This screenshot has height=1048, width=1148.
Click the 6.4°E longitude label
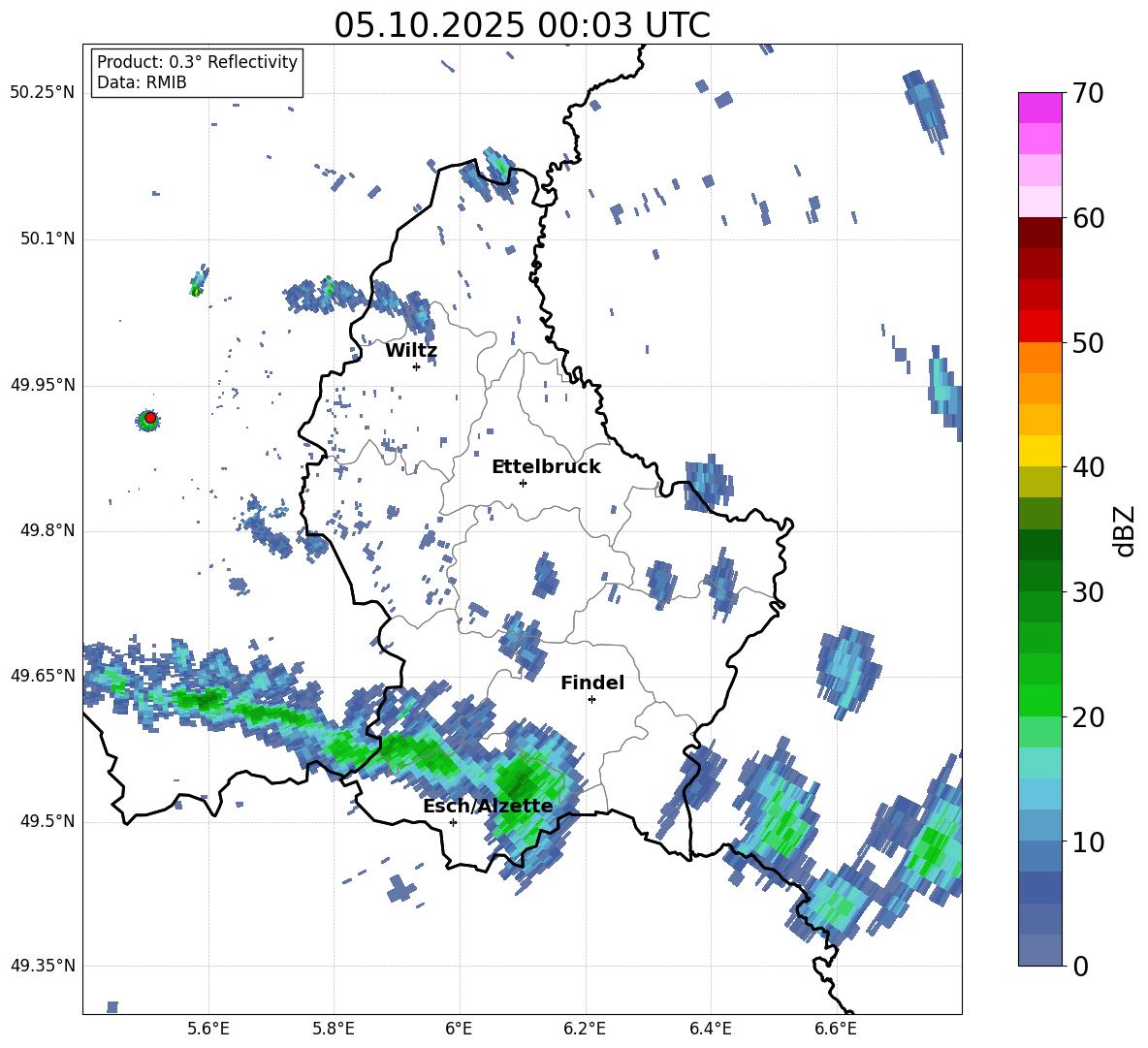tap(710, 1029)
